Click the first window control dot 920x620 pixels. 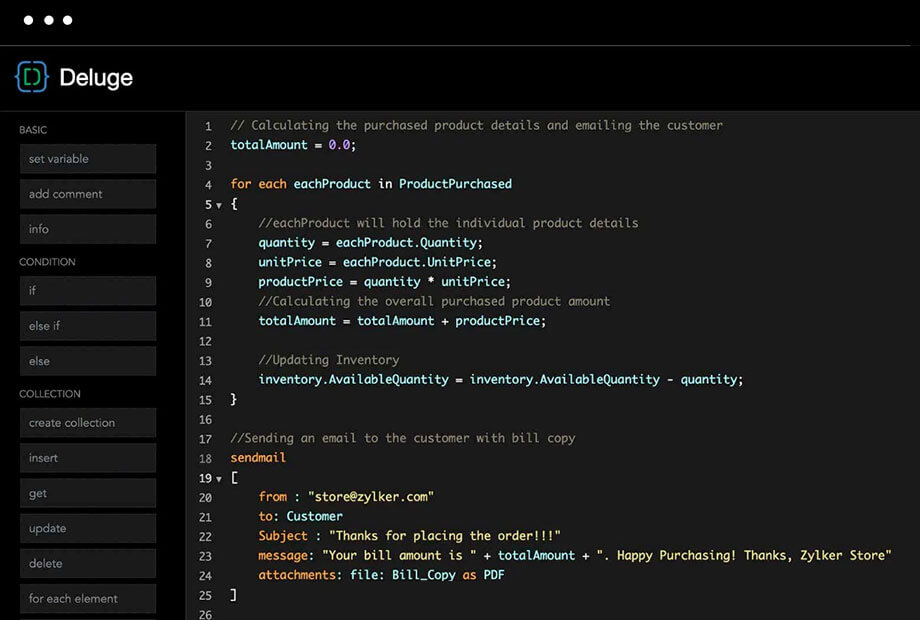pos(28,20)
